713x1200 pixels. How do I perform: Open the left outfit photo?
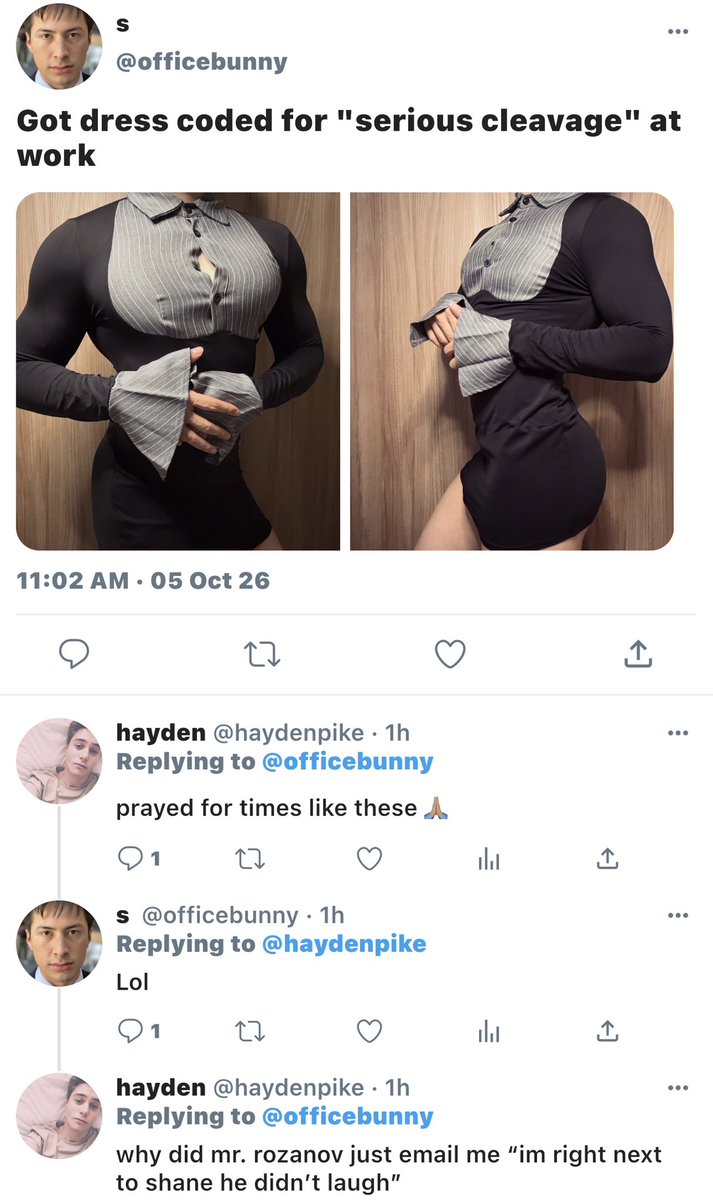pyautogui.click(x=178, y=371)
